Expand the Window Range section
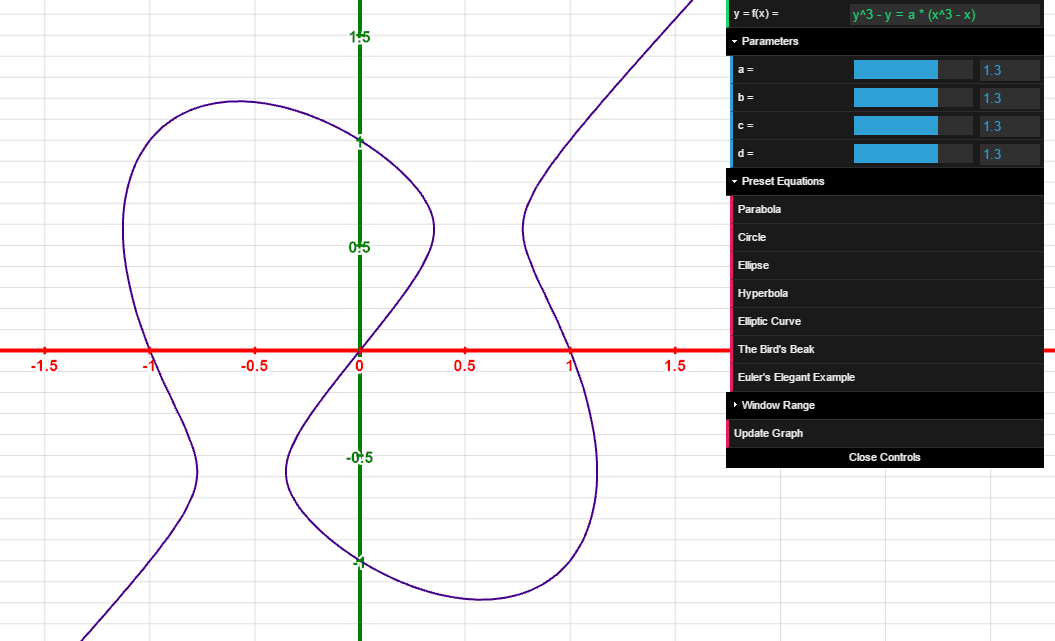 pos(777,406)
